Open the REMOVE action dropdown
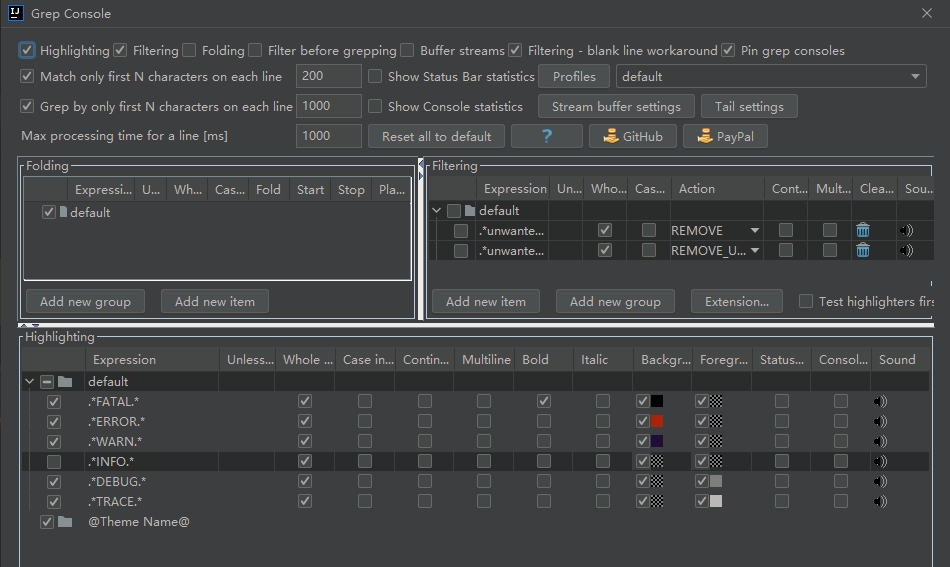This screenshot has width=950, height=567. [x=754, y=230]
